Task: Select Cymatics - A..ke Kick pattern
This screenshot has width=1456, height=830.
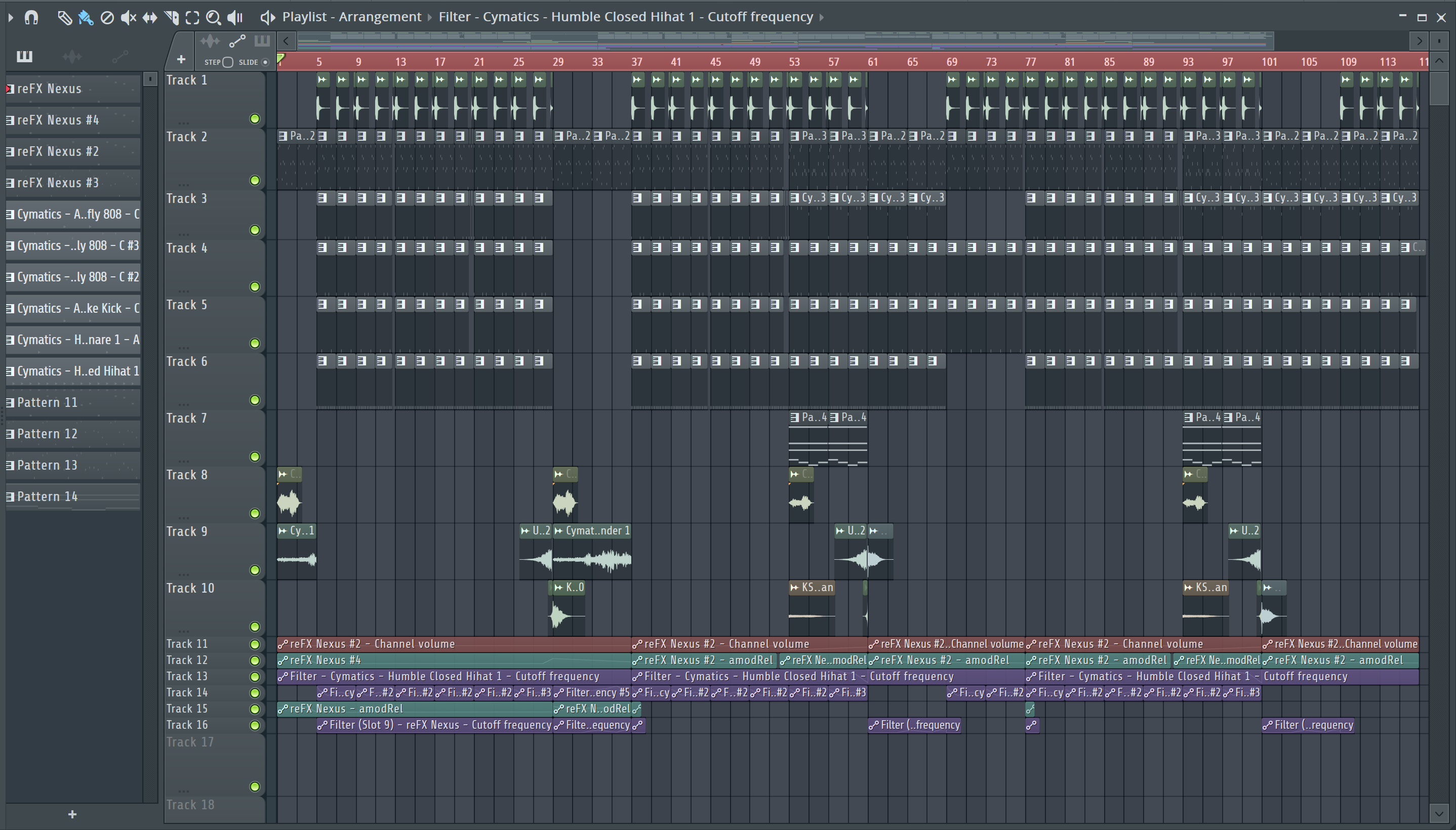Action: [73, 308]
